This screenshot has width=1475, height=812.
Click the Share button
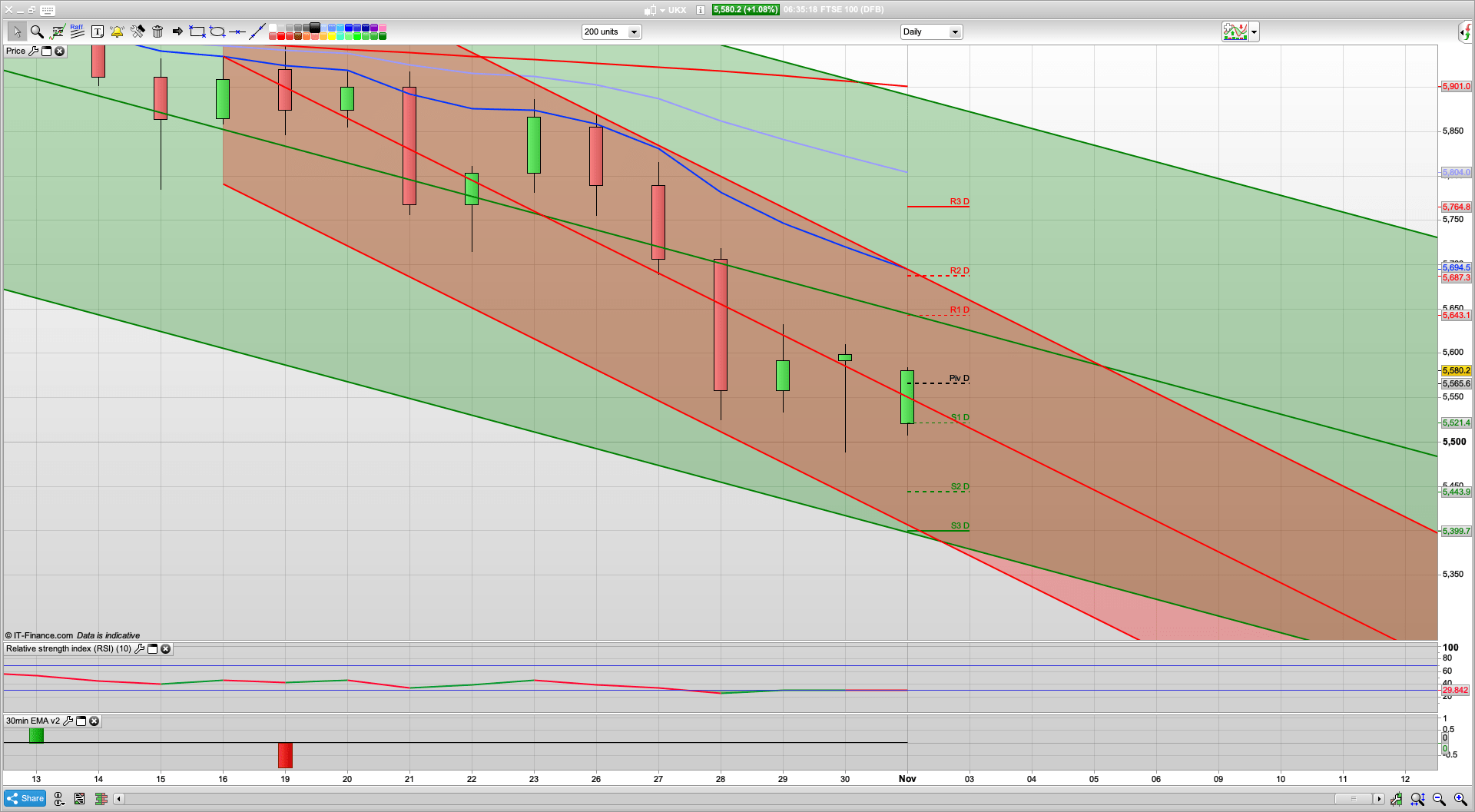[25, 798]
